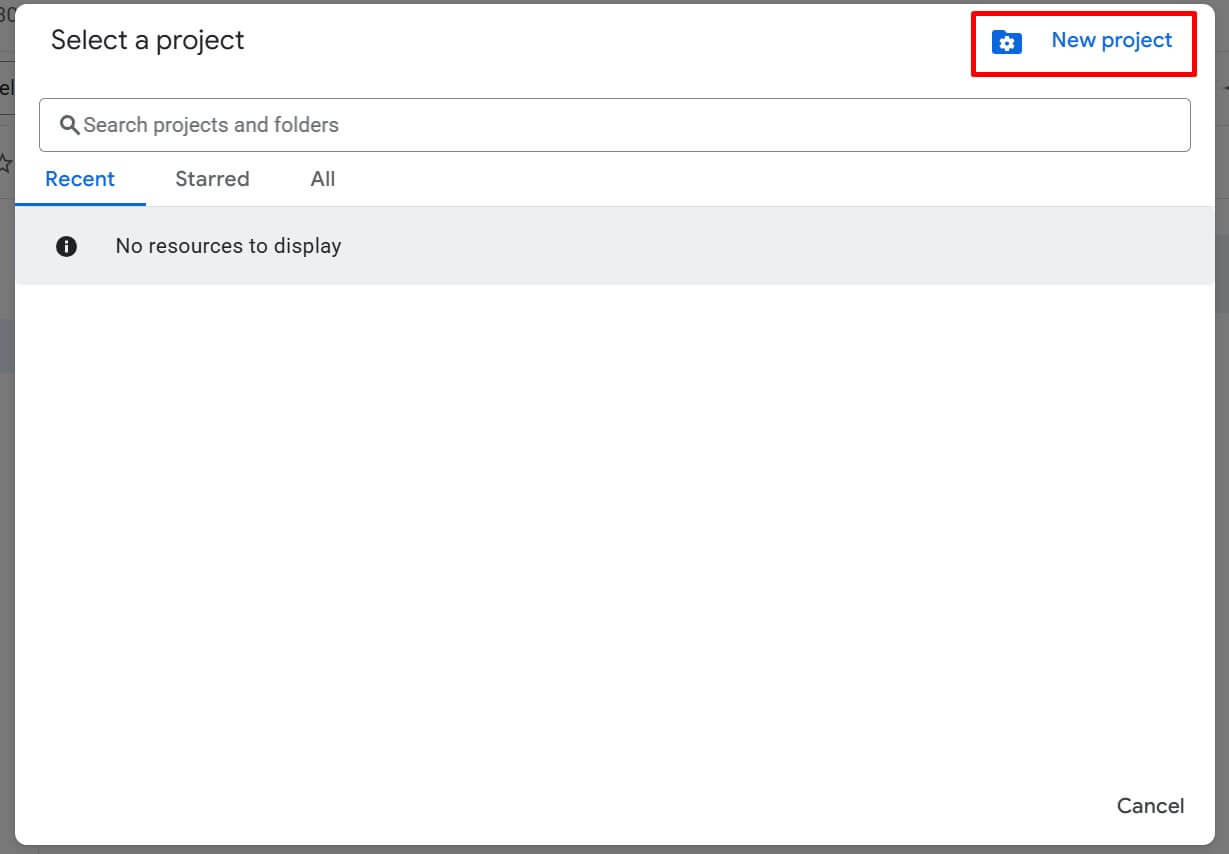This screenshot has height=854, width=1229.
Task: Click the dimmed backdrop right of the dialog
Action: pos(1222,450)
